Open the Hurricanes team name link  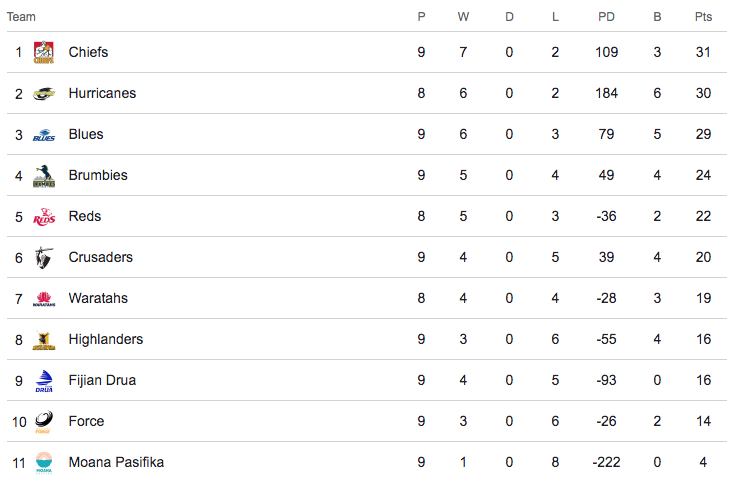tap(102, 93)
